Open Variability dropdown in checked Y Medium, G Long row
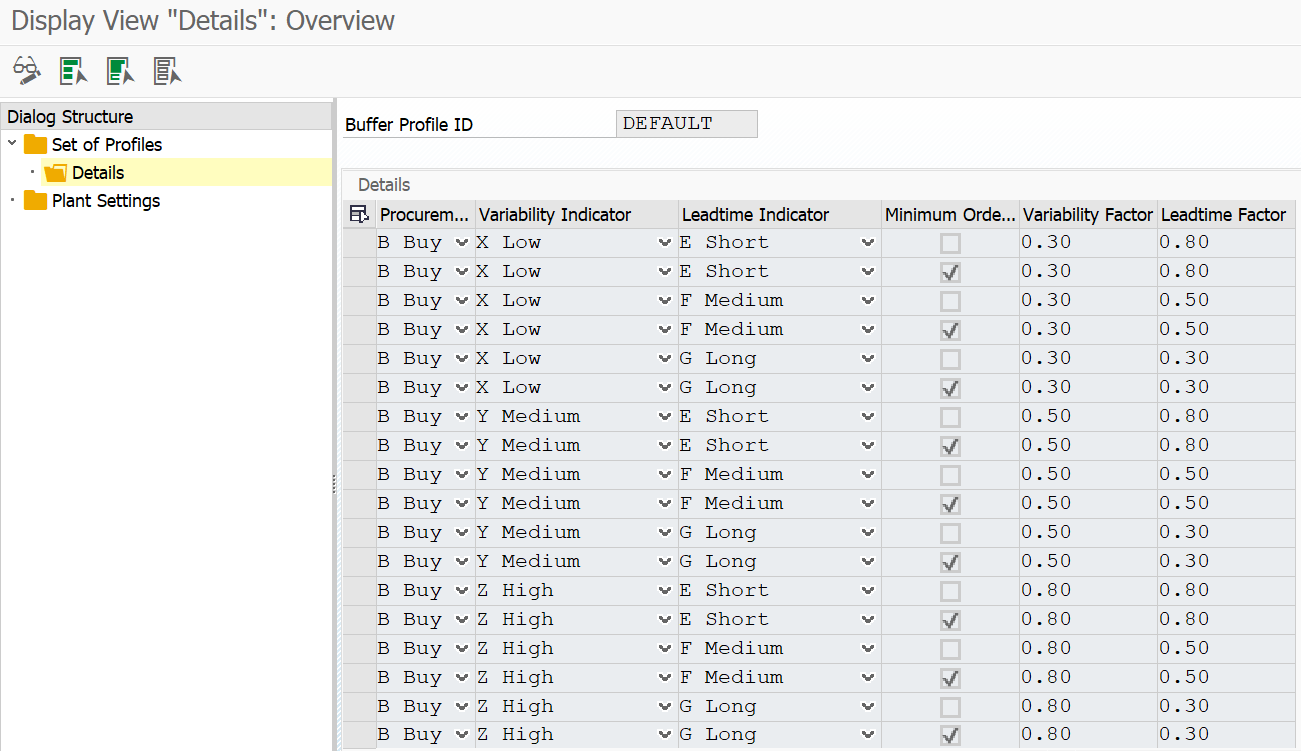This screenshot has height=751, width=1301. click(665, 562)
